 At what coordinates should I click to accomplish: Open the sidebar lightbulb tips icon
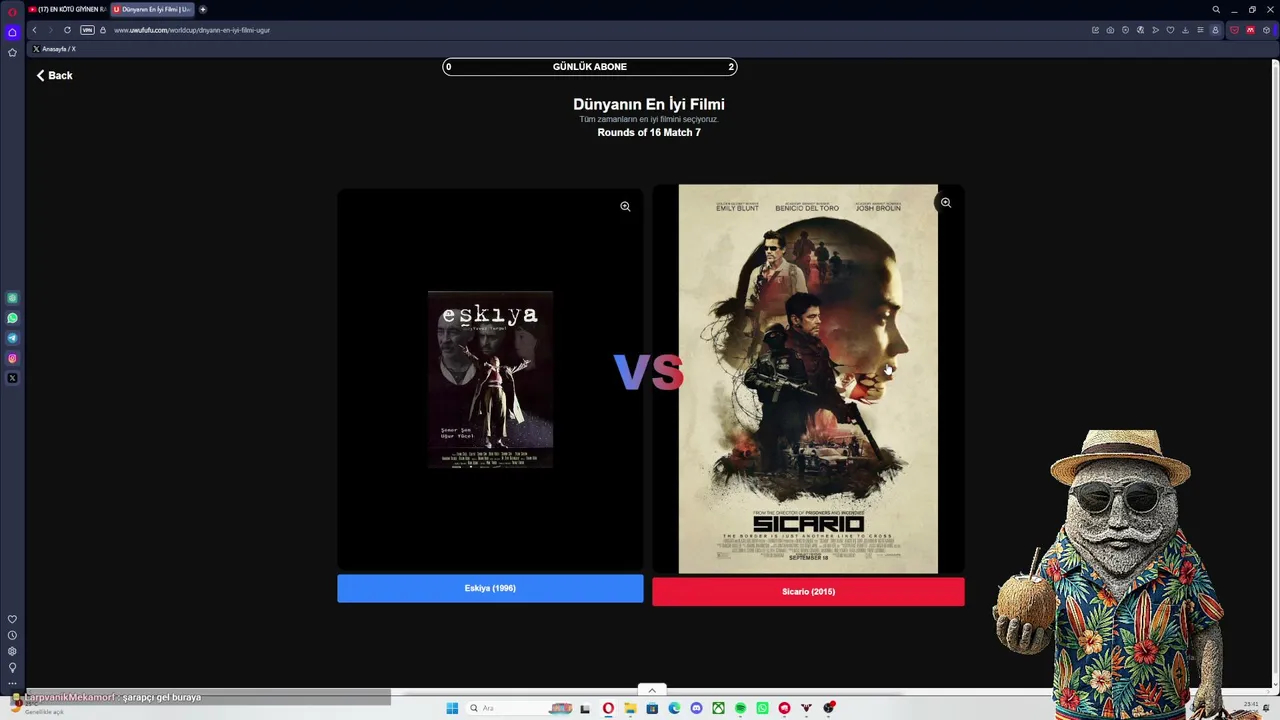click(x=12, y=667)
